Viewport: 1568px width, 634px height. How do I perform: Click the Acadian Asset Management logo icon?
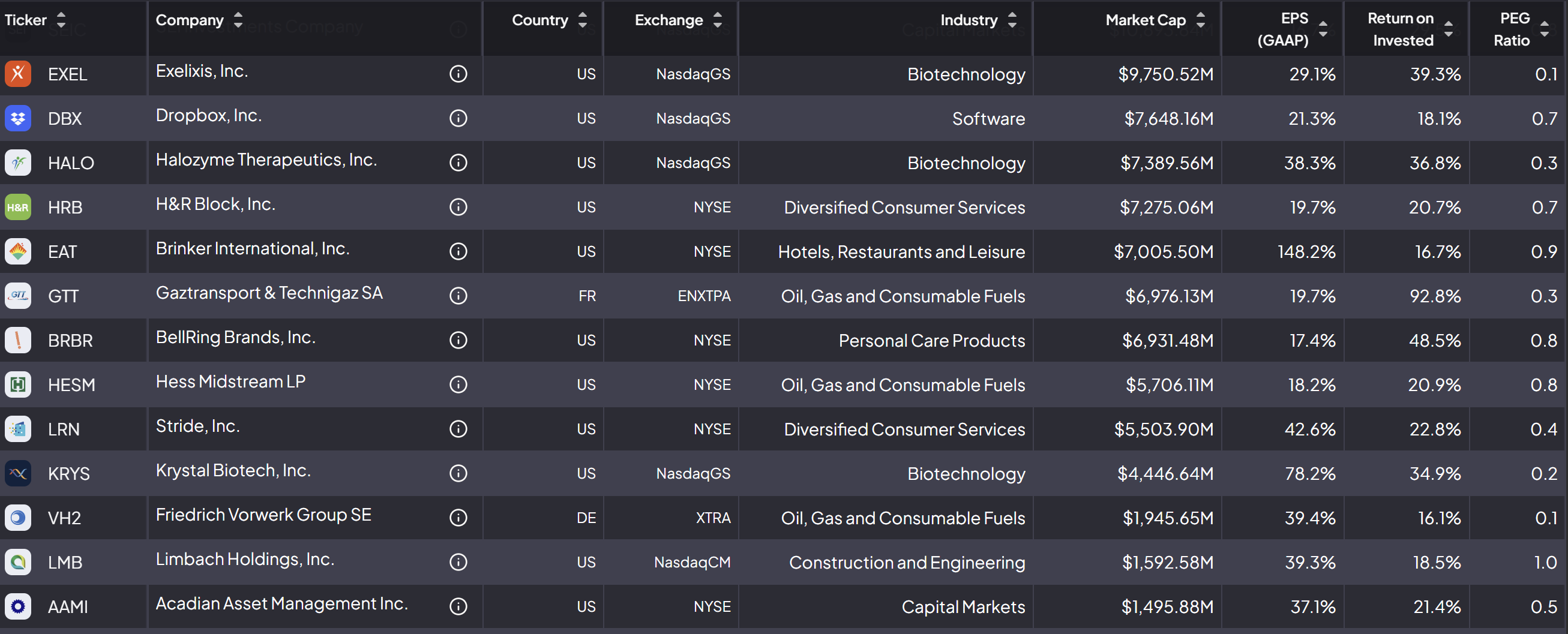tap(18, 606)
